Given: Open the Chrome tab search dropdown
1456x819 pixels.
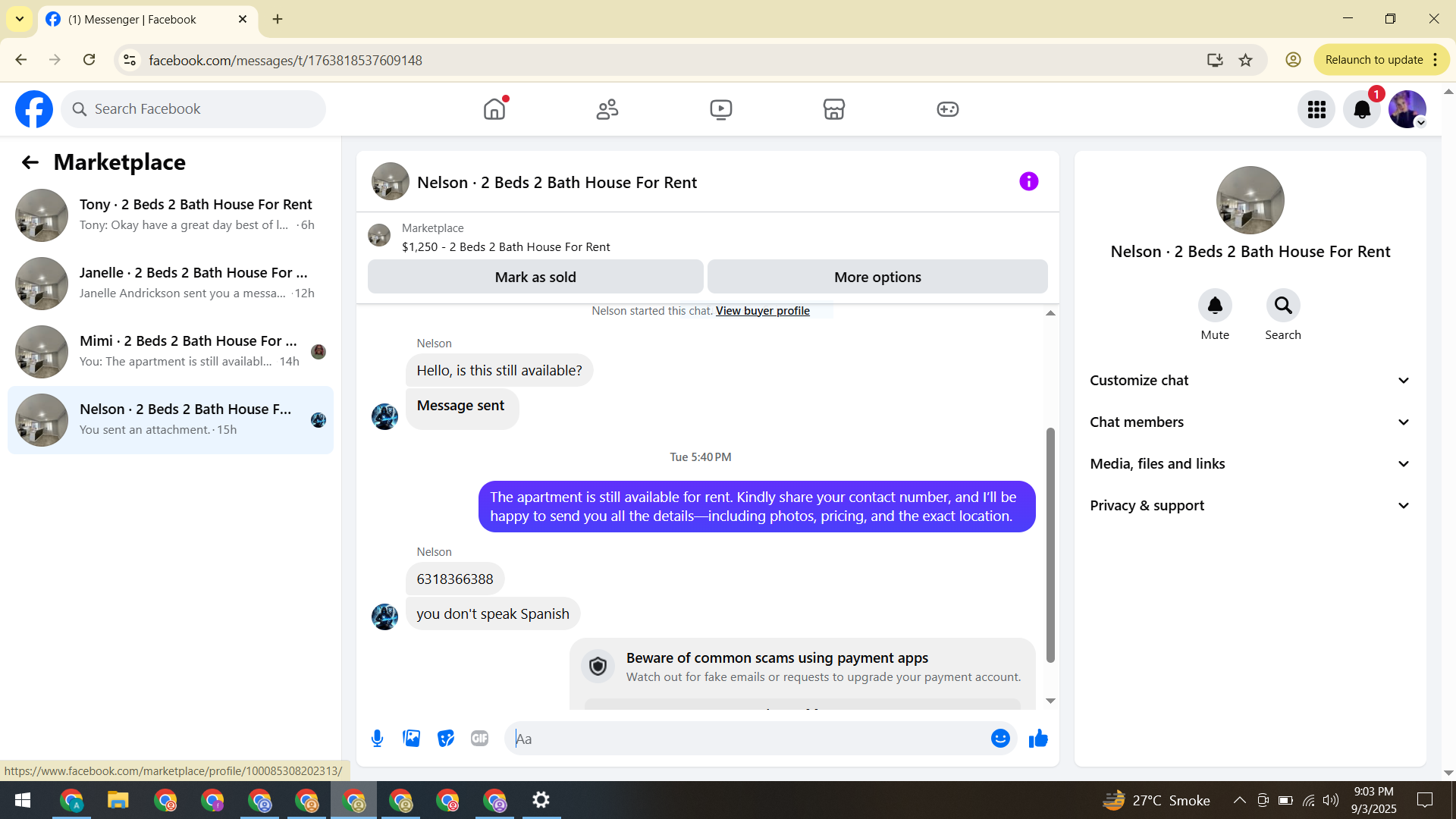Looking at the screenshot, I should click(20, 19).
